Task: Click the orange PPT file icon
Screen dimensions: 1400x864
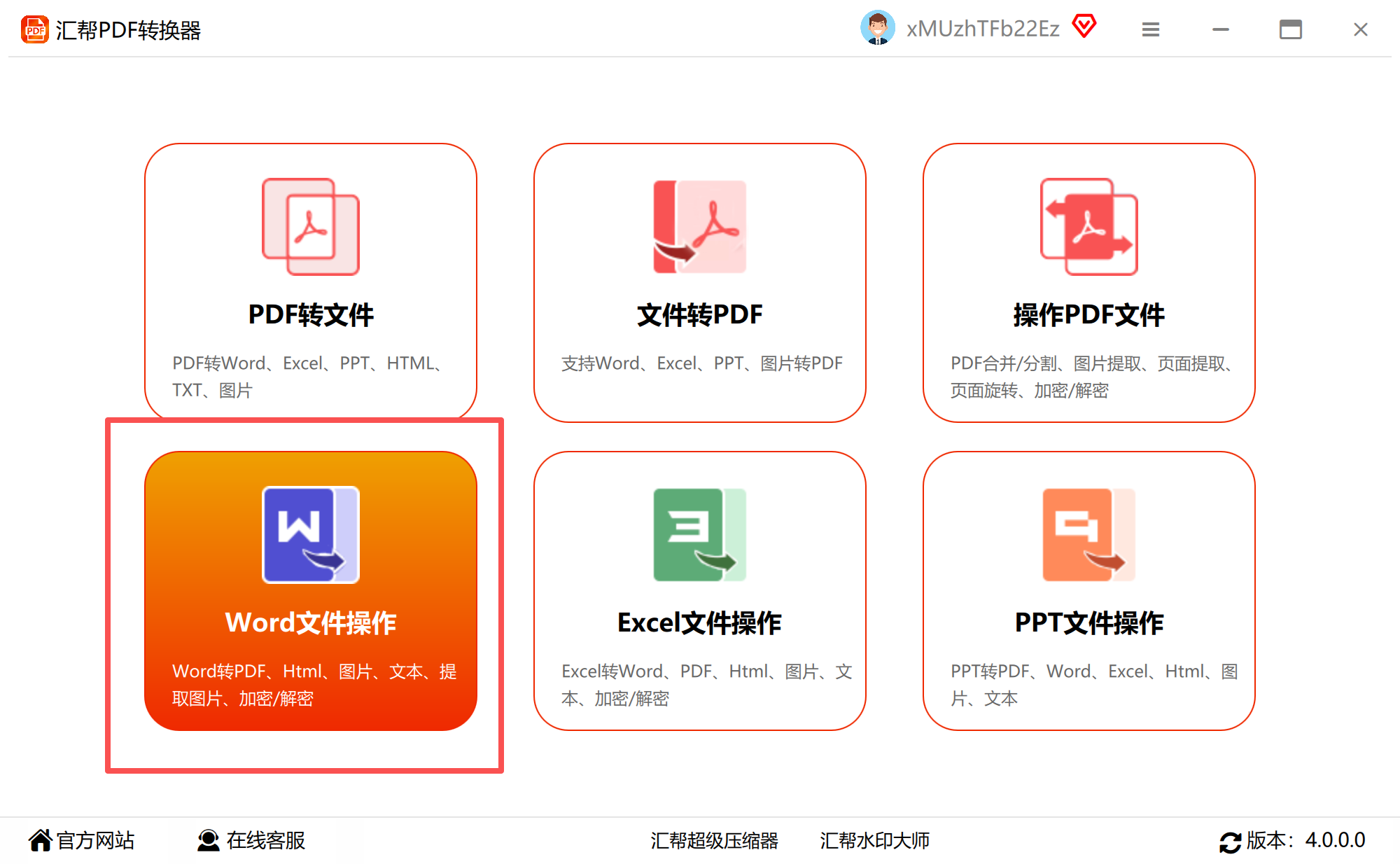Action: point(1088,534)
